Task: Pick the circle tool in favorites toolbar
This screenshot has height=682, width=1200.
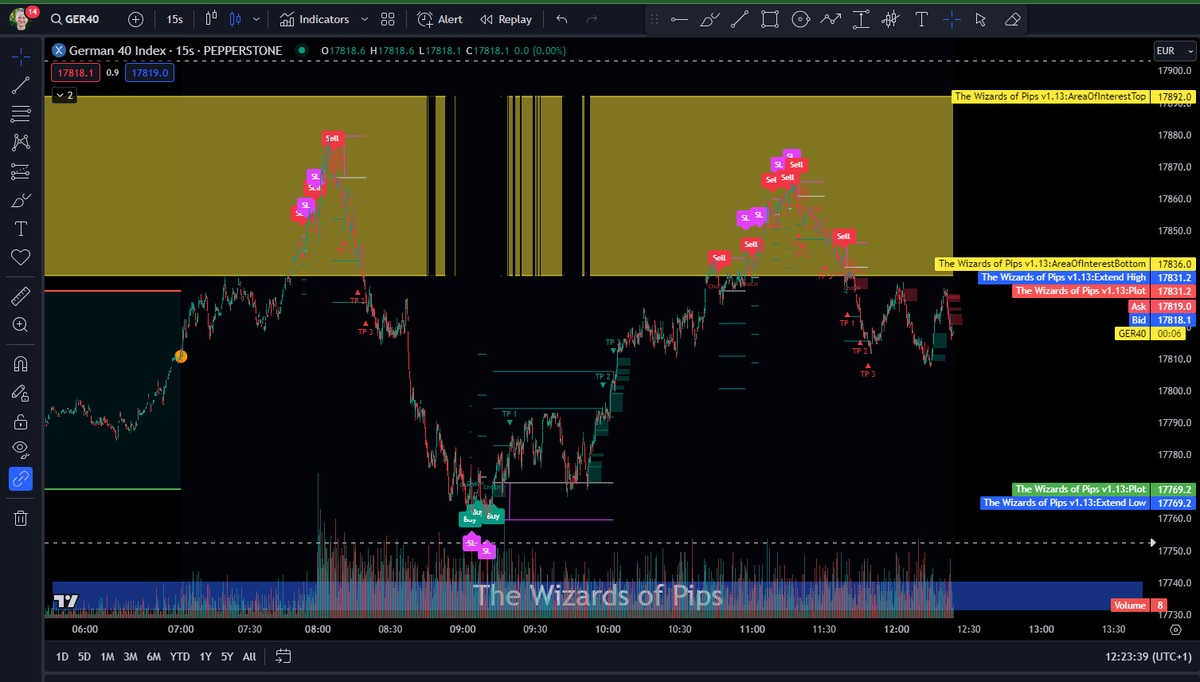Action: [800, 19]
